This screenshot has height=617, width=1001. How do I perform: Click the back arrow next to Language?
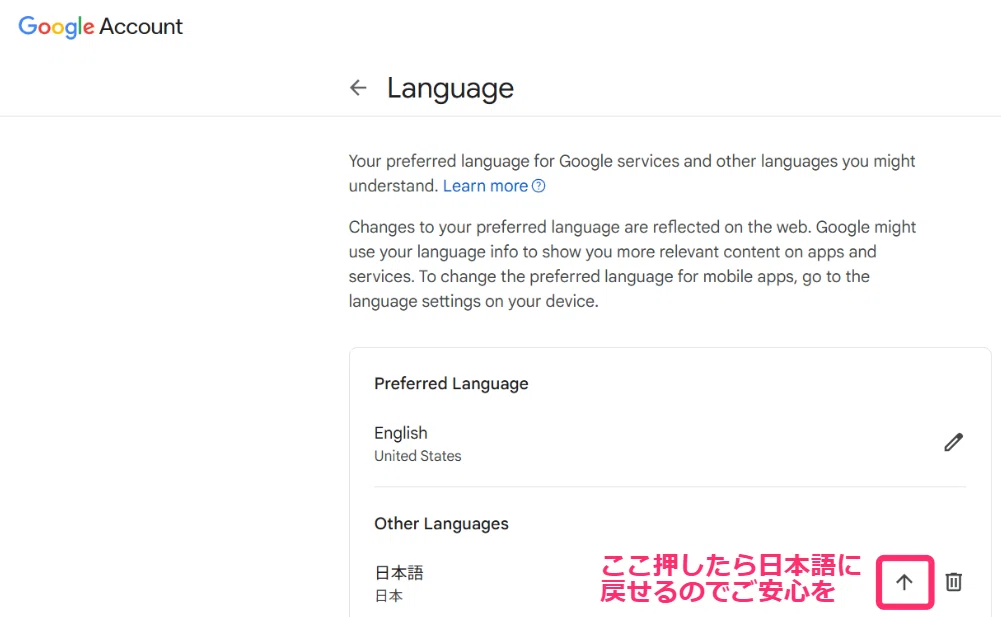coord(358,88)
